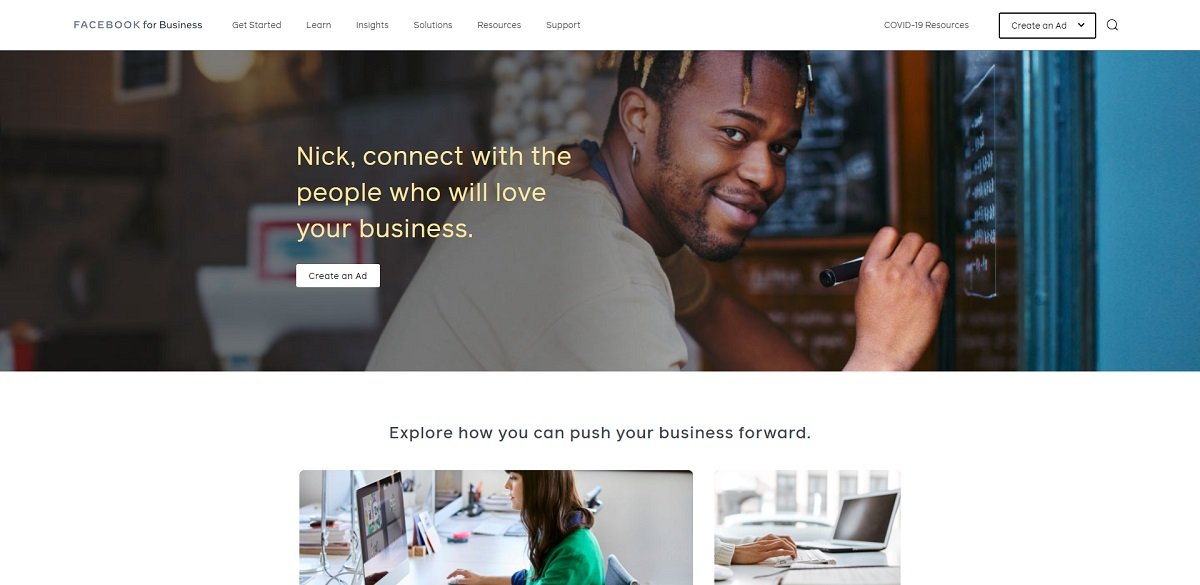
Task: Open the Insights menu
Action: point(372,25)
